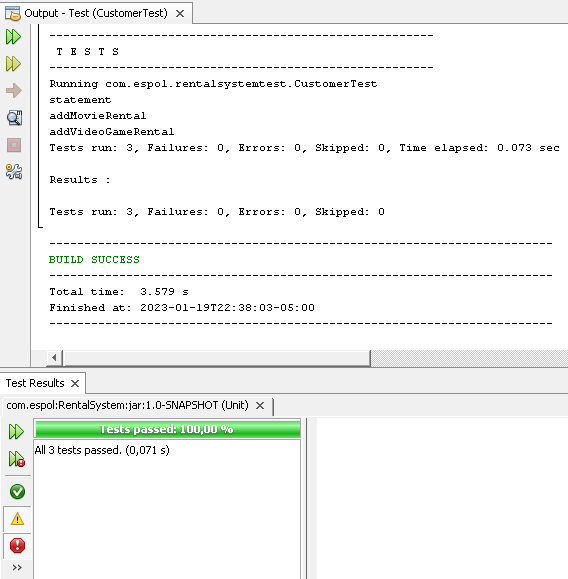The width and height of the screenshot is (568, 579).
Task: Click Re-run with different parameters yellow arrows
Action: [14, 64]
